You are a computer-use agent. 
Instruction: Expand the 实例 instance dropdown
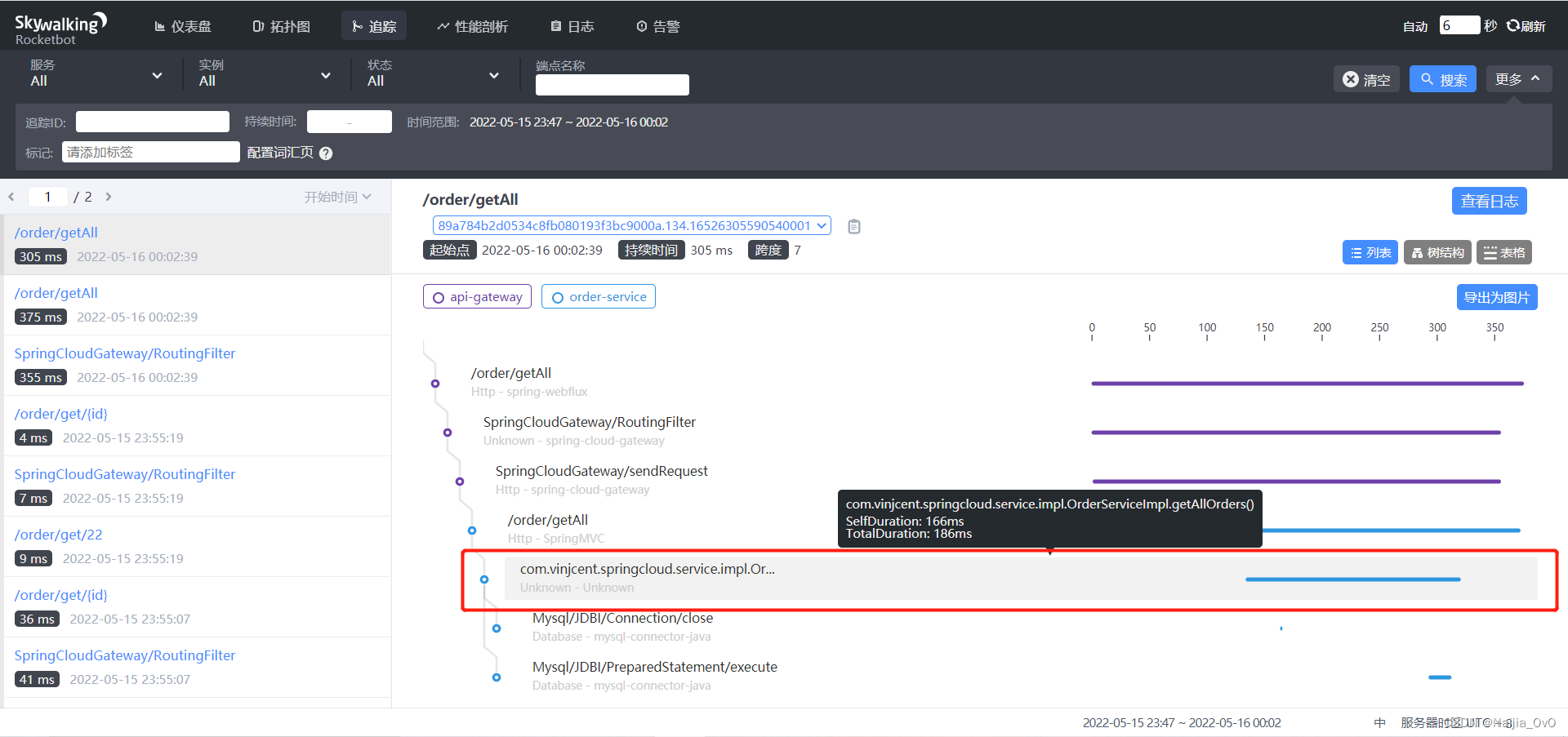pos(265,74)
